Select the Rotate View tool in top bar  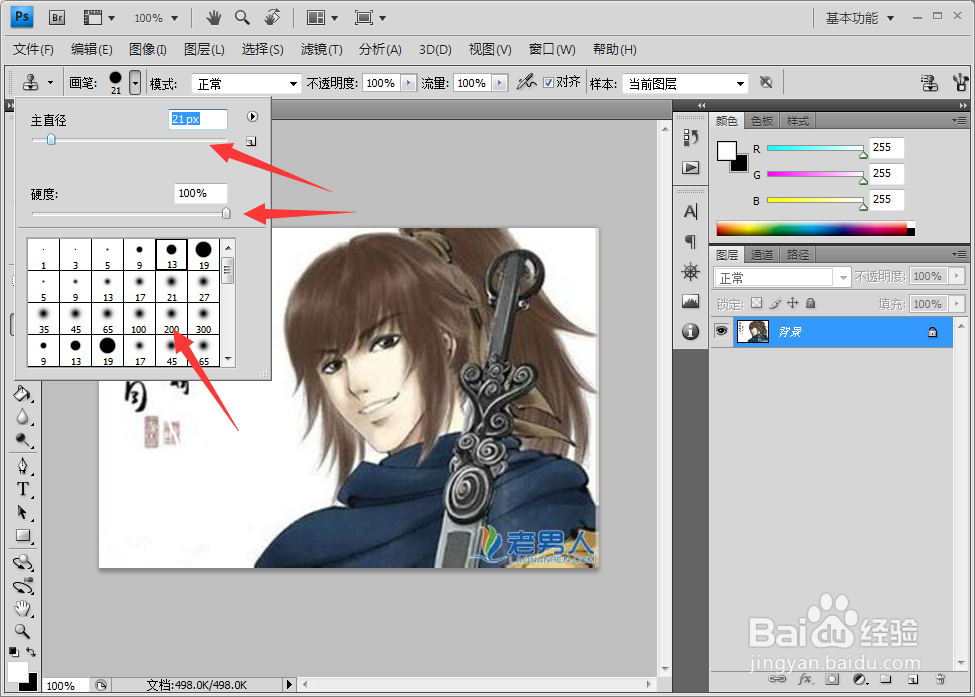(272, 17)
